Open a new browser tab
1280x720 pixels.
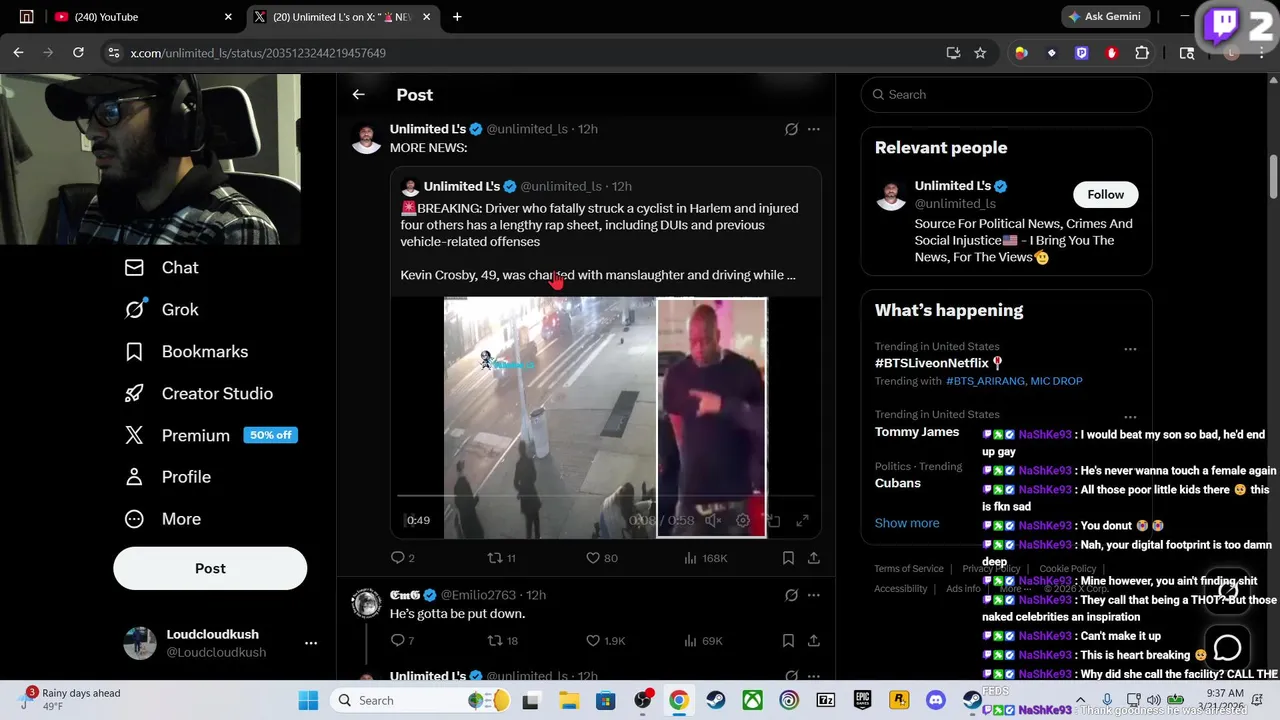pos(457,17)
